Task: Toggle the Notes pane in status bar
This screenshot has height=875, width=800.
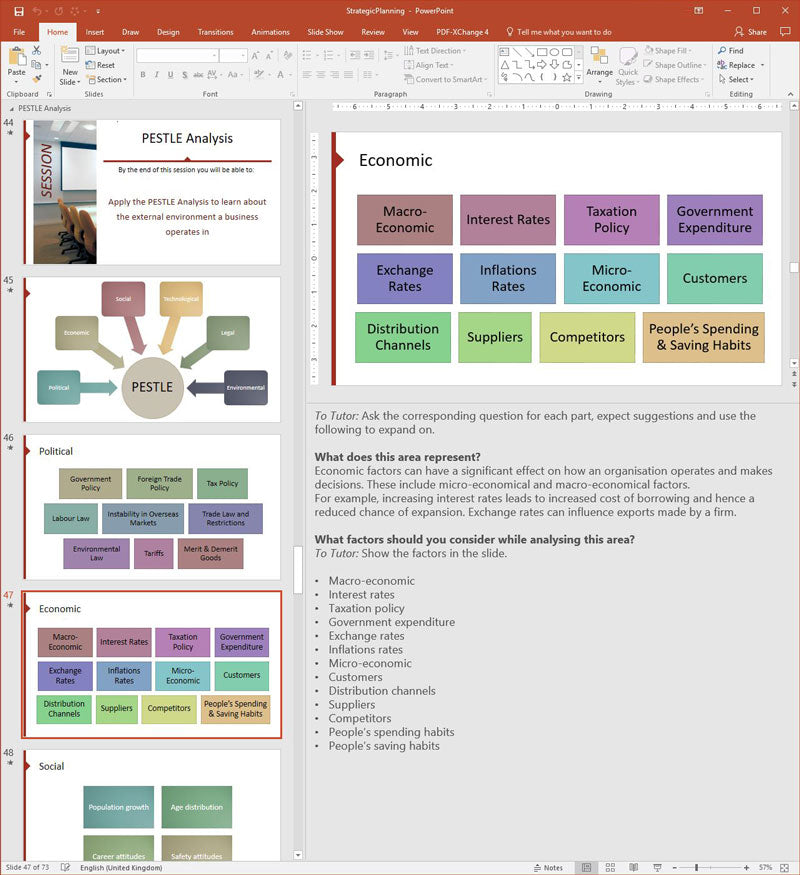Action: [x=548, y=868]
